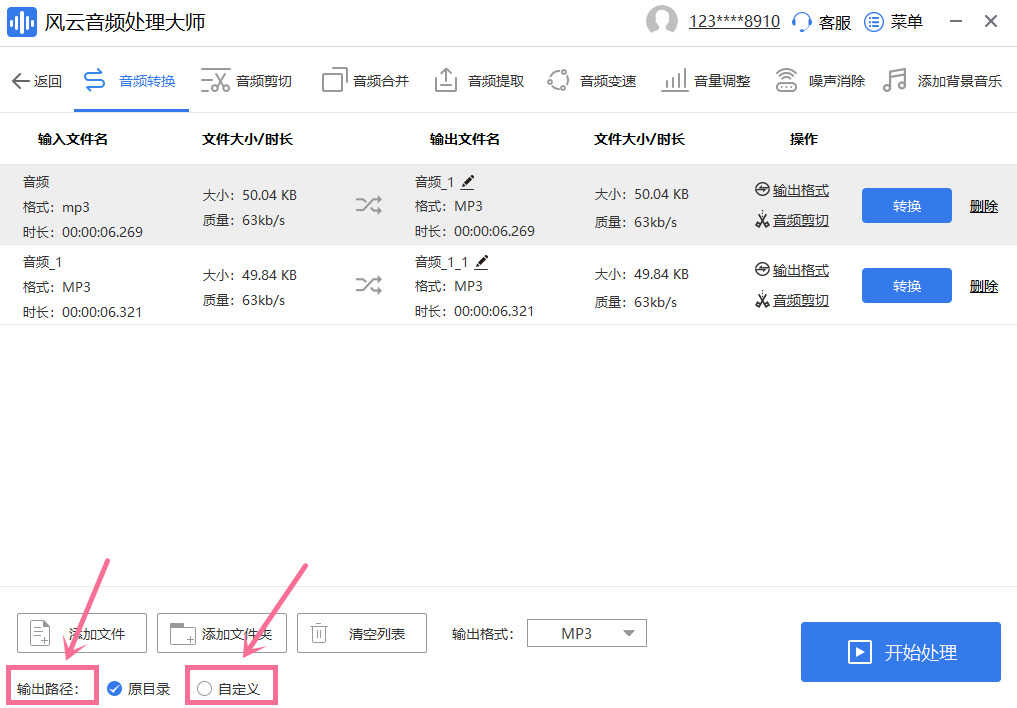Delete the 音频 row

[x=984, y=206]
